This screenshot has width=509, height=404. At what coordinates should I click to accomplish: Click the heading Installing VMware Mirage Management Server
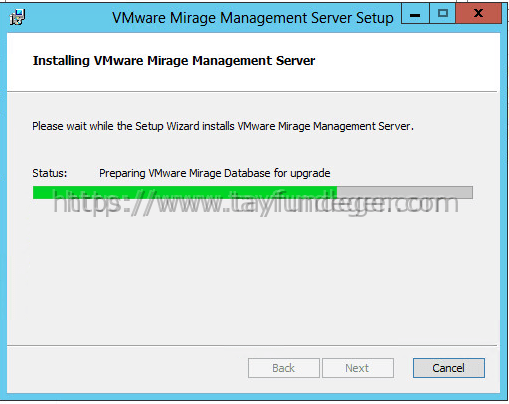[174, 61]
